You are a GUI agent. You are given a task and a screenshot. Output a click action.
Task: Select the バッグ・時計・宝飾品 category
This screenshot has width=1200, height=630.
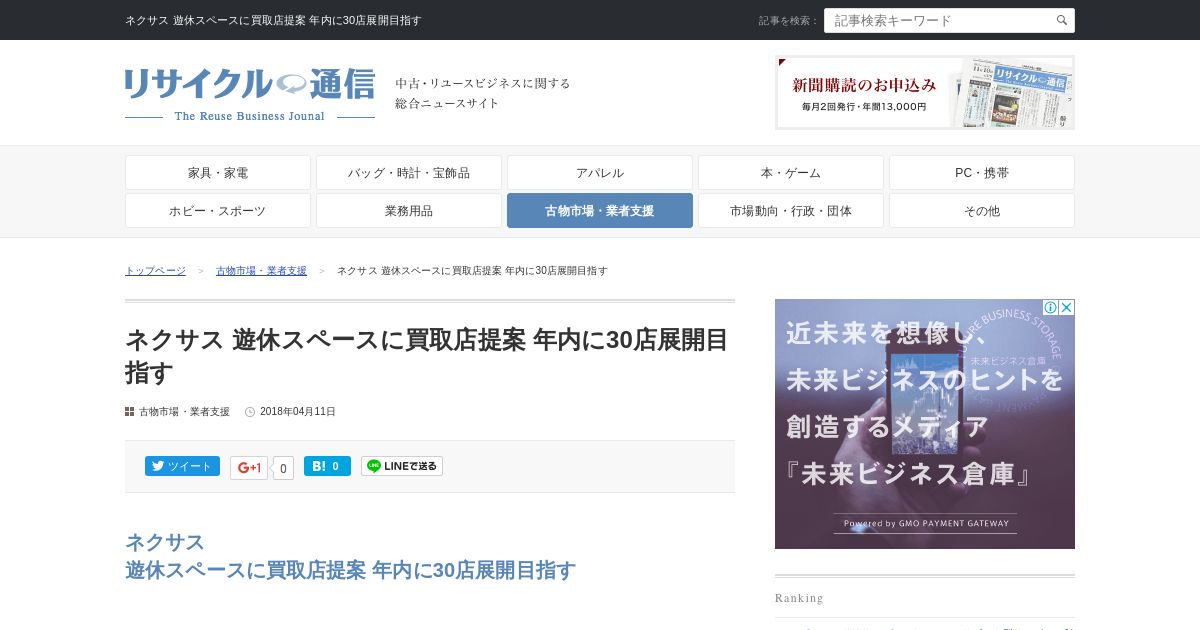pyautogui.click(x=409, y=173)
